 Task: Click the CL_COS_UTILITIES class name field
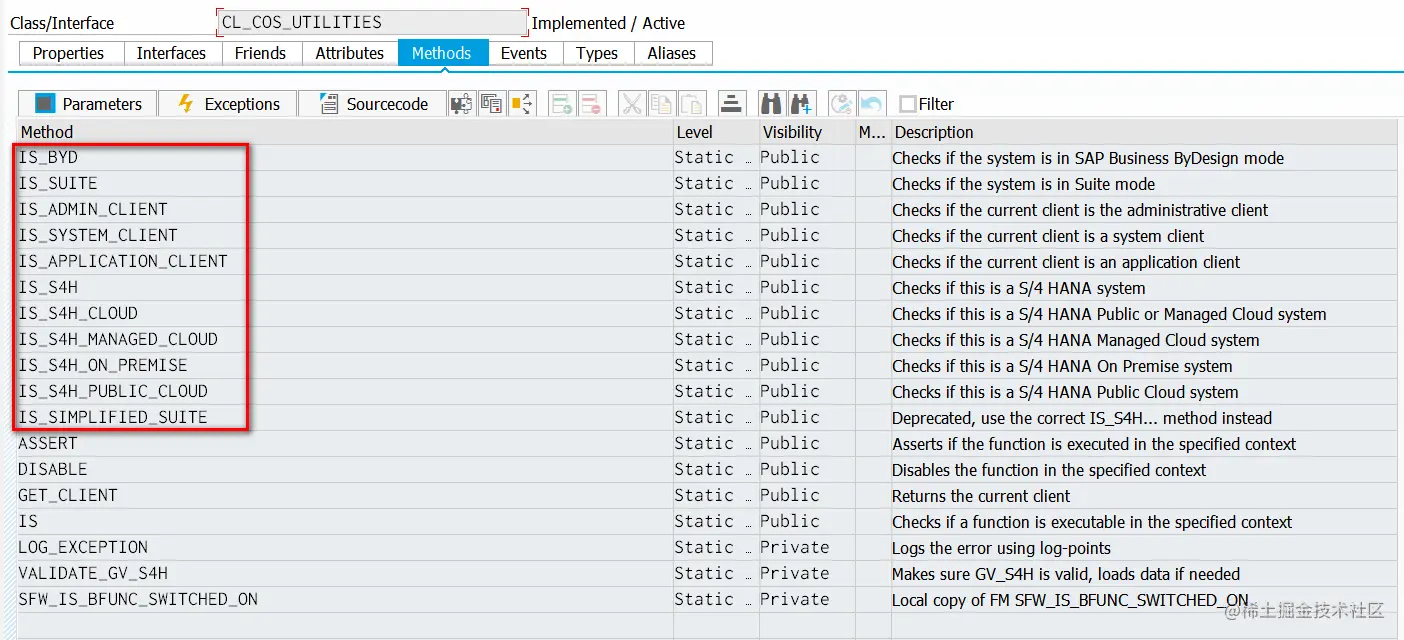pyautogui.click(x=372, y=22)
